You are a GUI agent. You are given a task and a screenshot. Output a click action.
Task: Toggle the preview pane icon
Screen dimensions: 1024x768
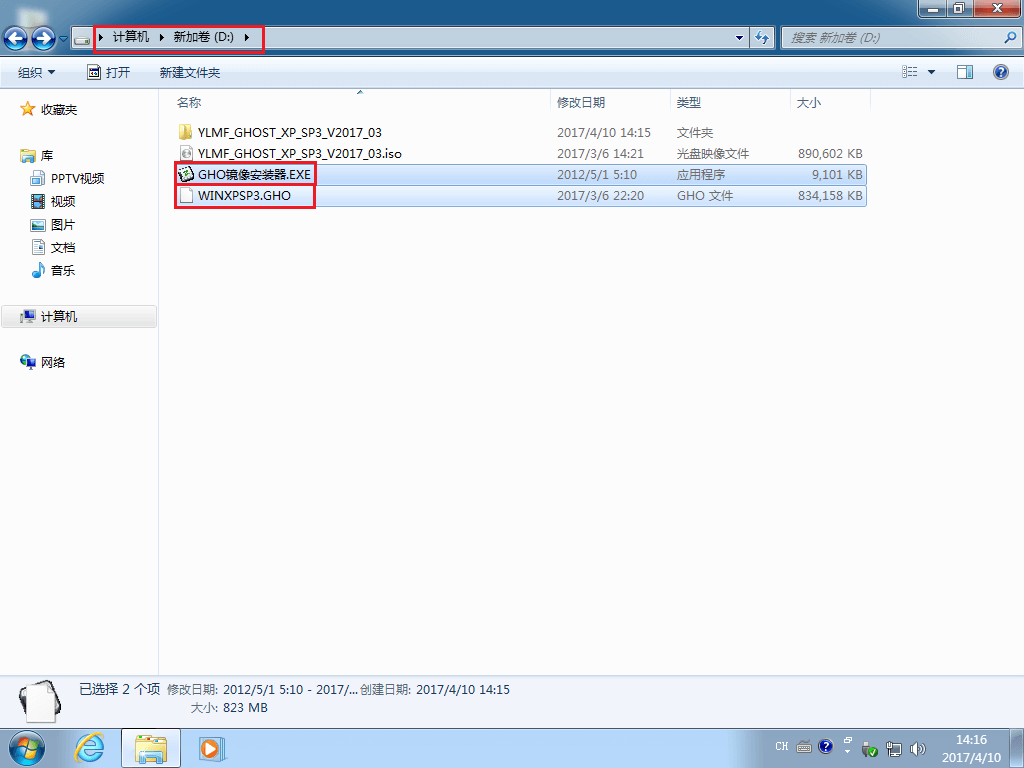coord(965,72)
